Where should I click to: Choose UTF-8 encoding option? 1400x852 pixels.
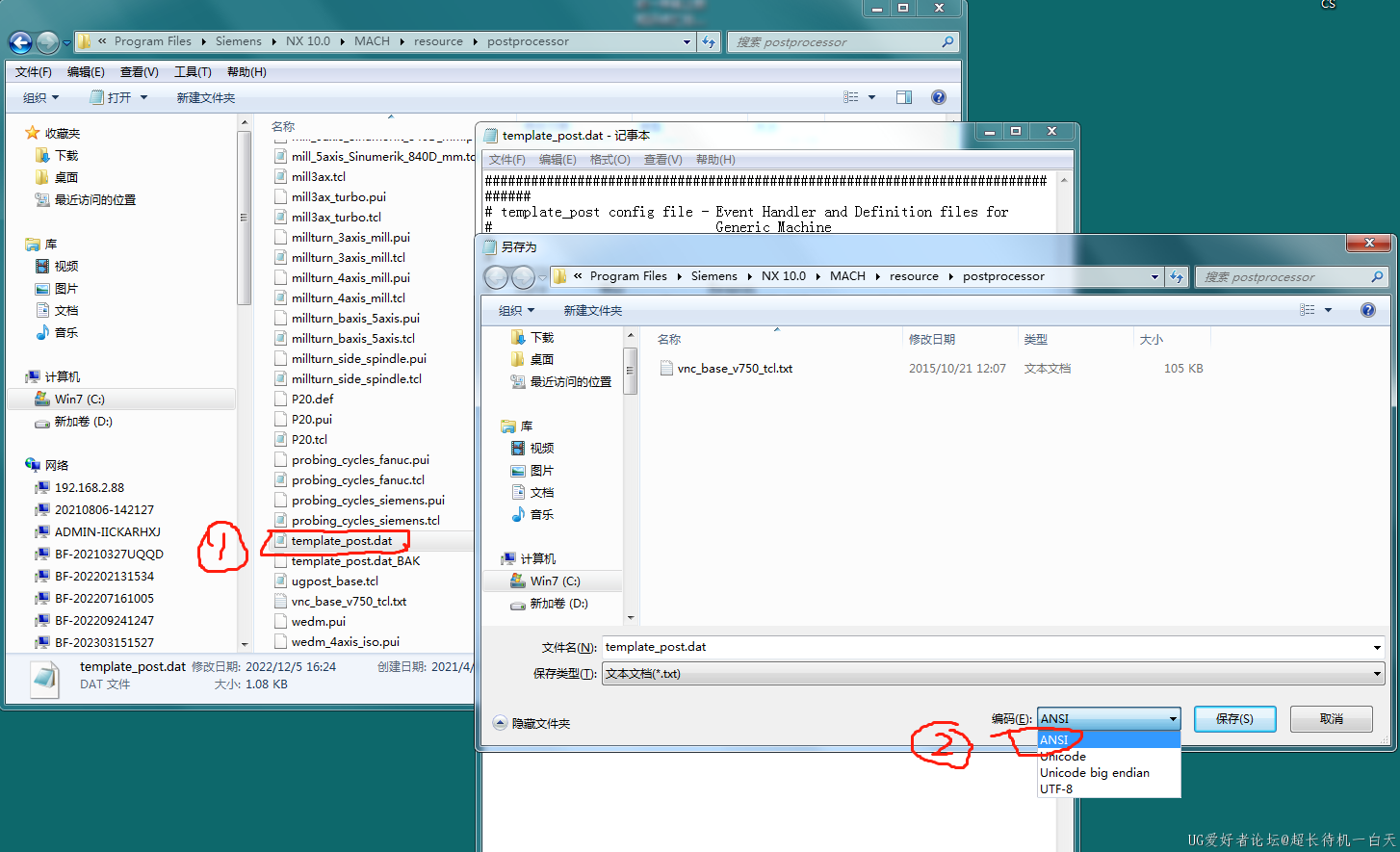1108,788
